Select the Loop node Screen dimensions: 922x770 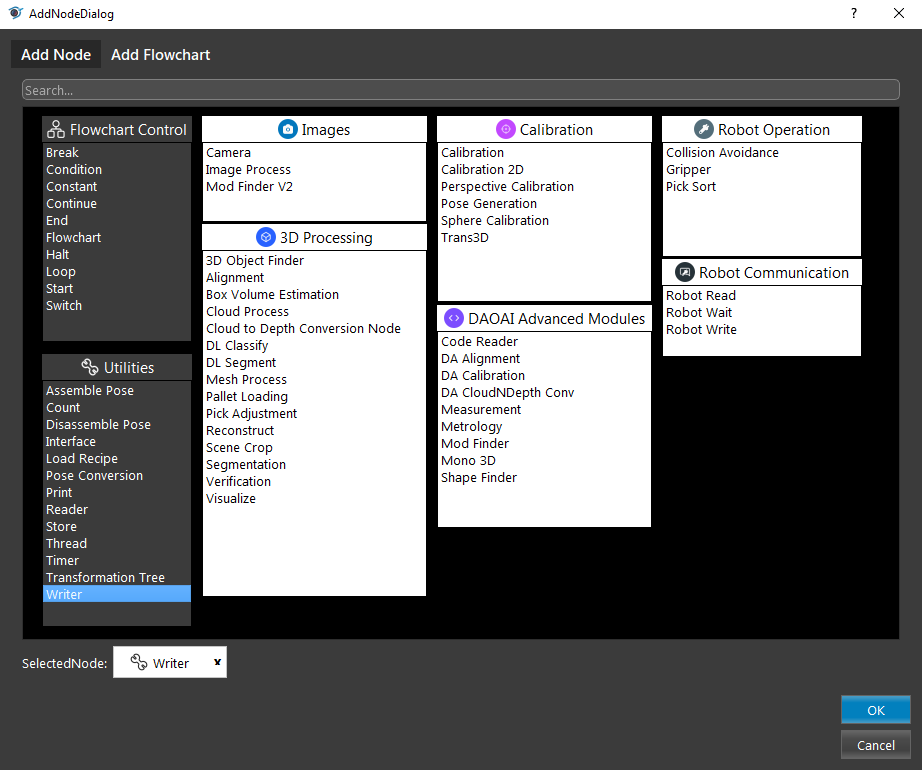[61, 272]
